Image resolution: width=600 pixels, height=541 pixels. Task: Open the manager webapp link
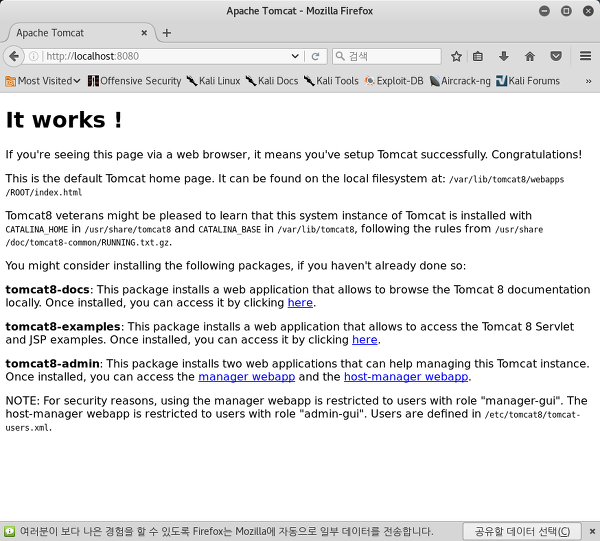coord(246,377)
